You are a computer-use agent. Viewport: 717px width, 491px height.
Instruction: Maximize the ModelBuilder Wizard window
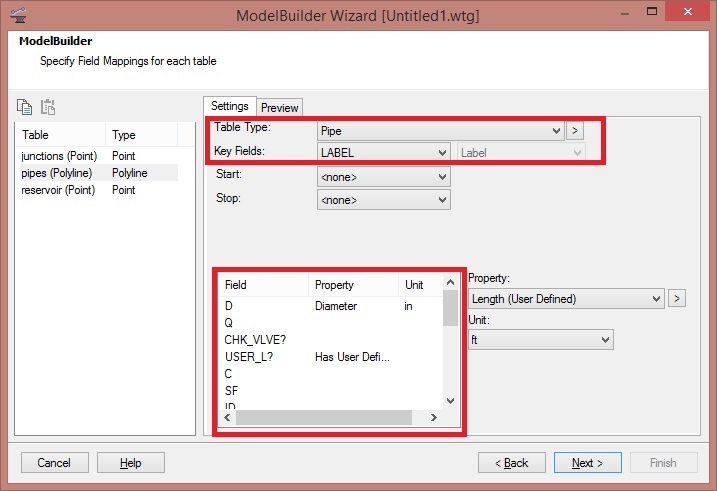click(652, 11)
